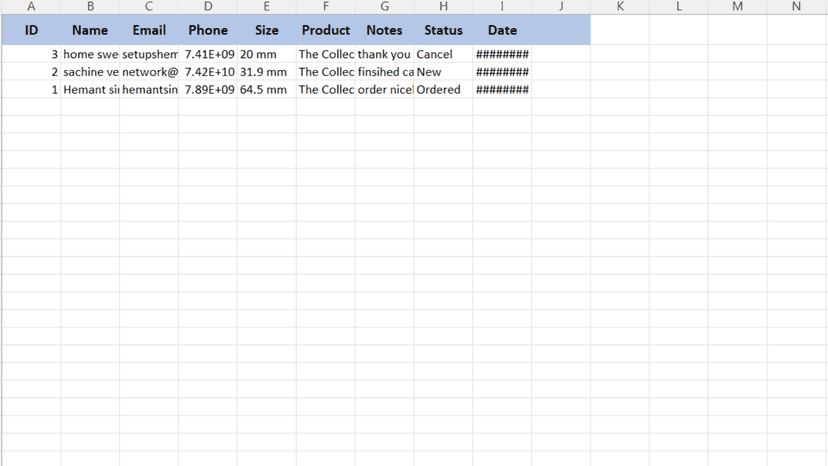This screenshot has height=466, width=828.
Task: Select the notes cell 'order nice'
Action: tap(384, 89)
